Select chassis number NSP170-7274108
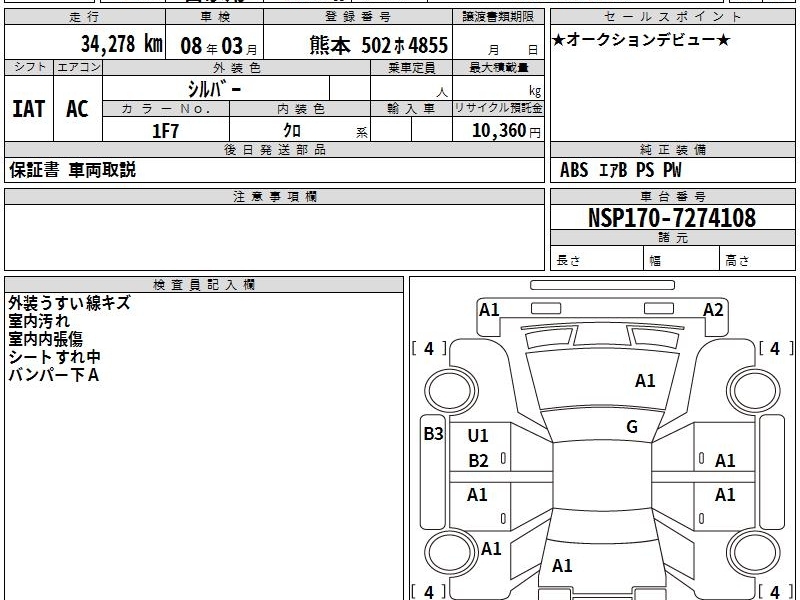The width and height of the screenshot is (800, 600). 672,218
